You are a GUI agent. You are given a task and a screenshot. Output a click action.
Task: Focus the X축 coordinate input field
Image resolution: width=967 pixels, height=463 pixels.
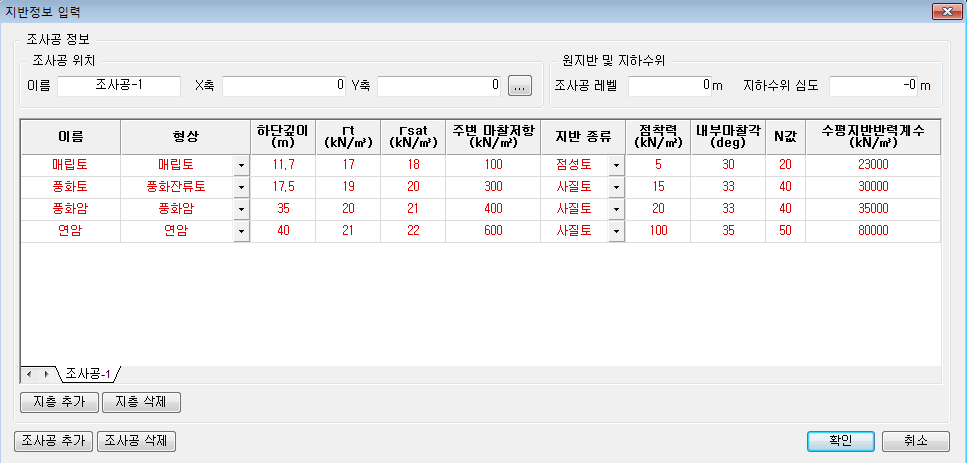coord(284,86)
